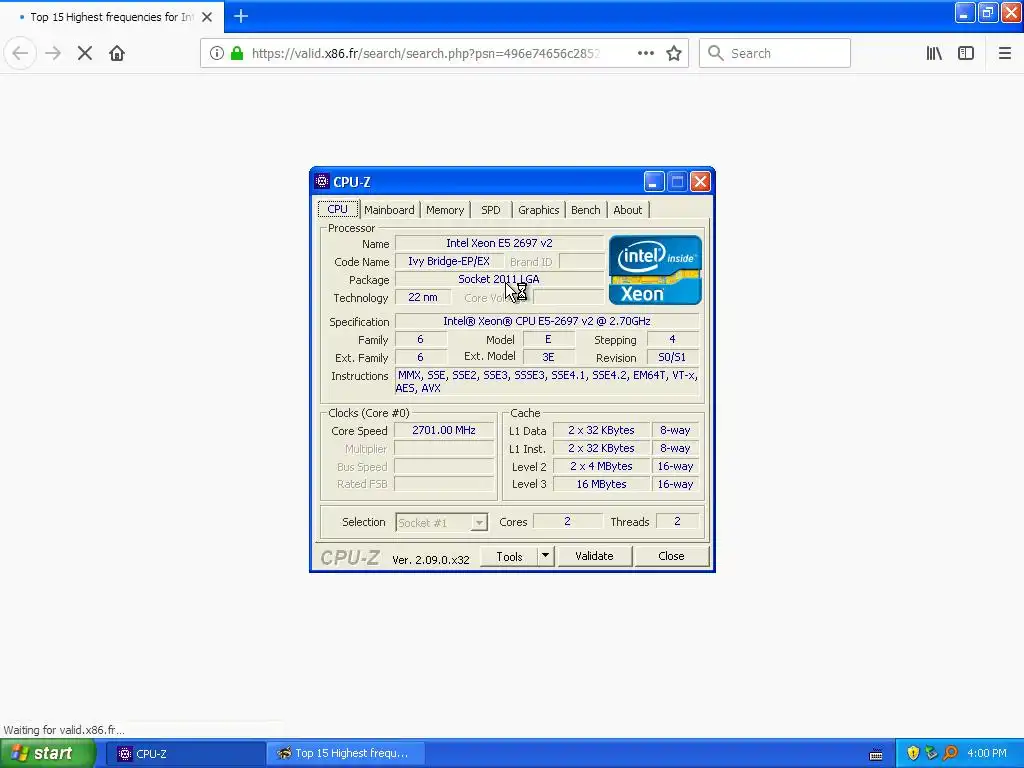Open page actions three-dot menu
Image resolution: width=1024 pixels, height=768 pixels.
(645, 54)
